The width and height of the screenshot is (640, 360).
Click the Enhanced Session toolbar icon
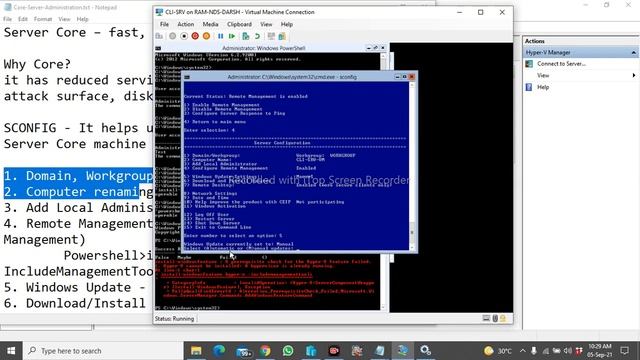coord(271,36)
